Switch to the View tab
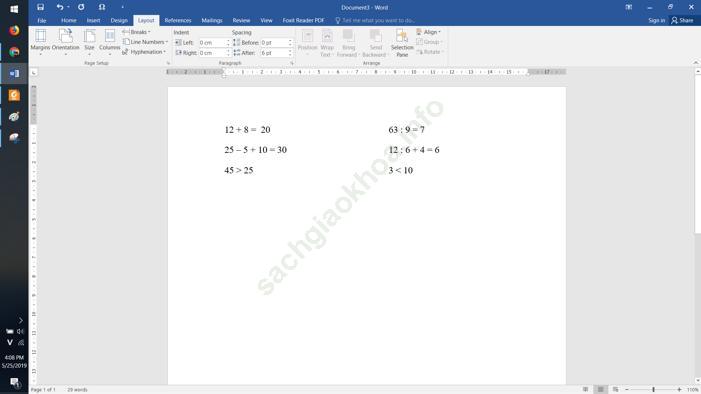Viewport: 701px width, 394px height. 266,21
